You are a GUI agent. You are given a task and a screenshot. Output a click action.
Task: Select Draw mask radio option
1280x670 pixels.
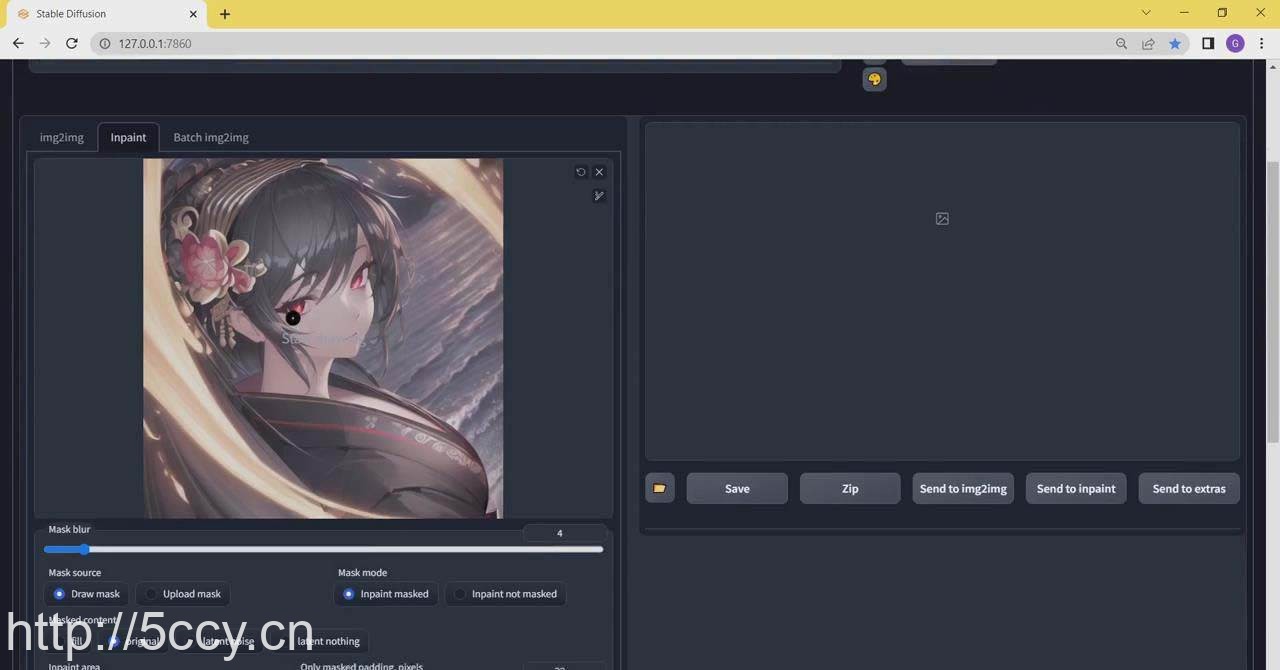pos(60,594)
